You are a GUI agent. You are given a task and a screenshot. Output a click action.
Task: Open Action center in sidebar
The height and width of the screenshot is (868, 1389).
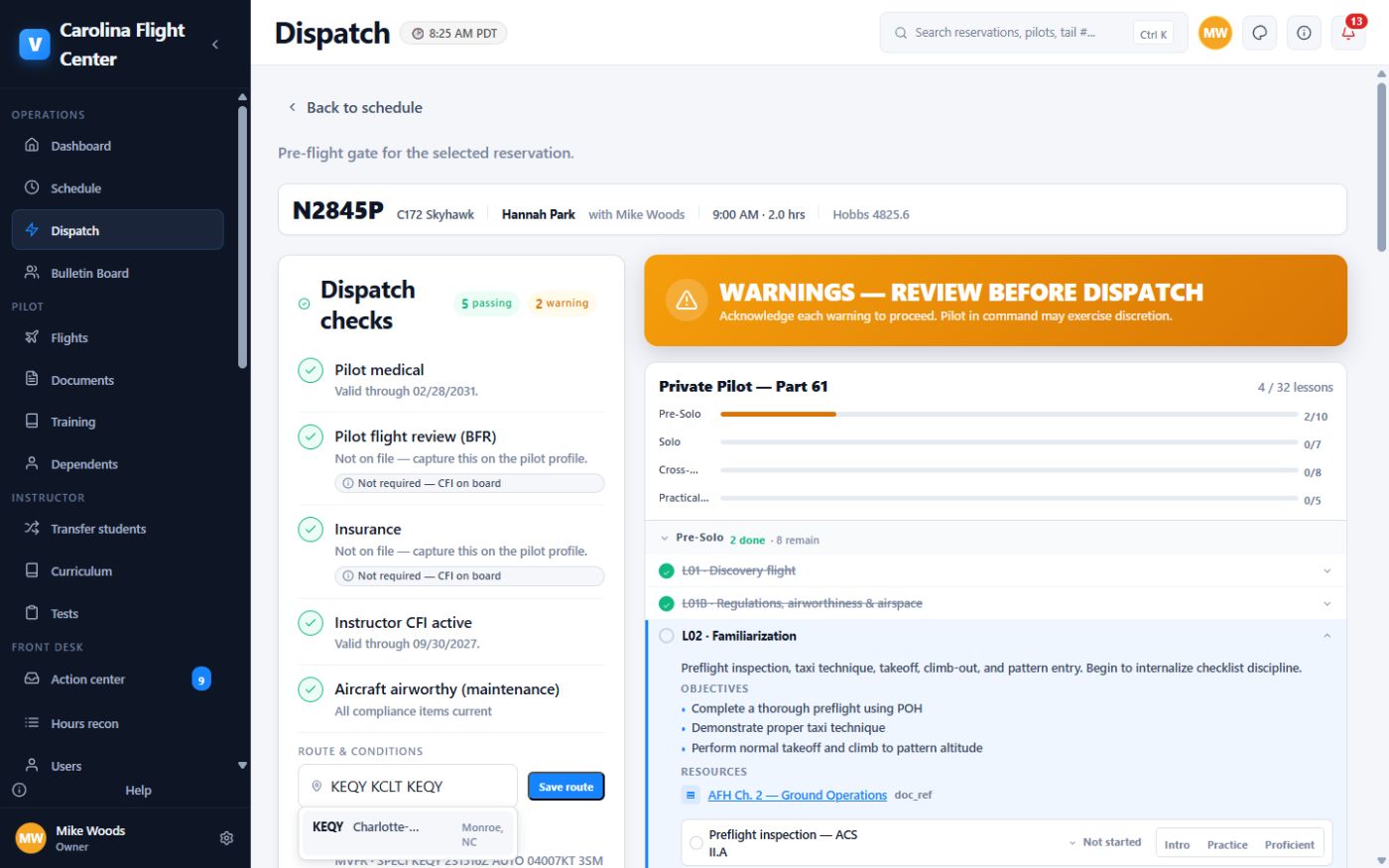117,680
